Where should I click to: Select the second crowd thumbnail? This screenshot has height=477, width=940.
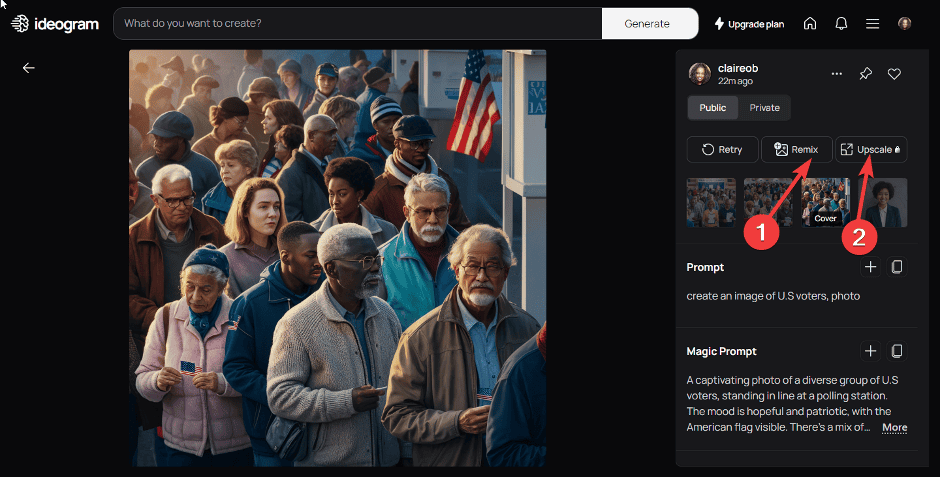pos(769,203)
